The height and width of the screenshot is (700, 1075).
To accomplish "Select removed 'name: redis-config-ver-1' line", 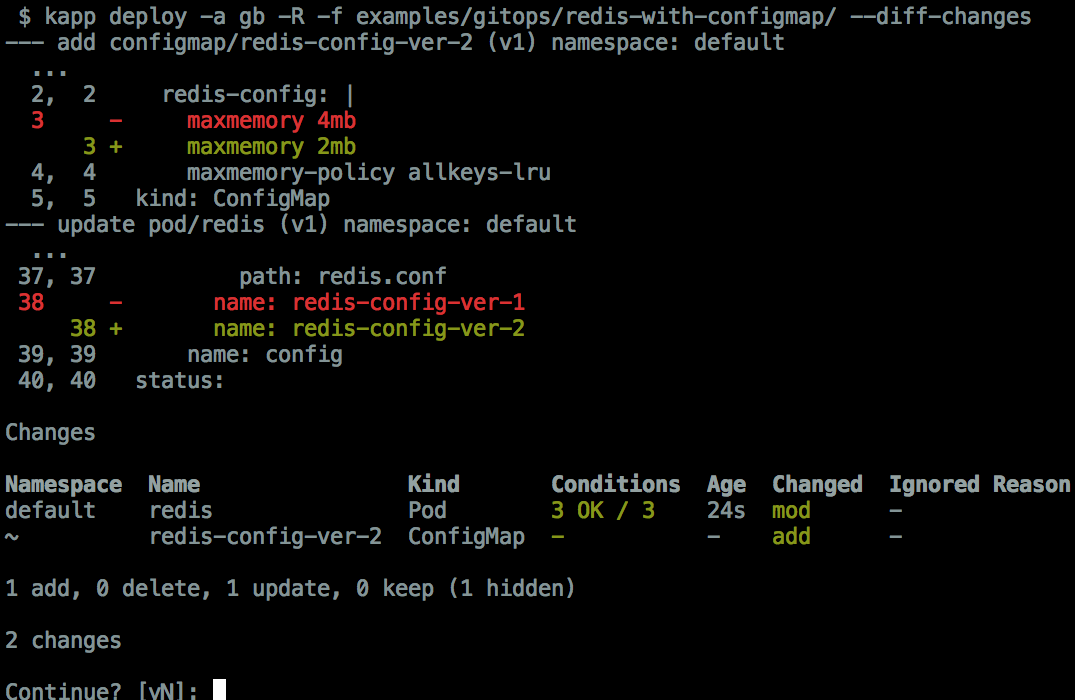I will (x=369, y=303).
